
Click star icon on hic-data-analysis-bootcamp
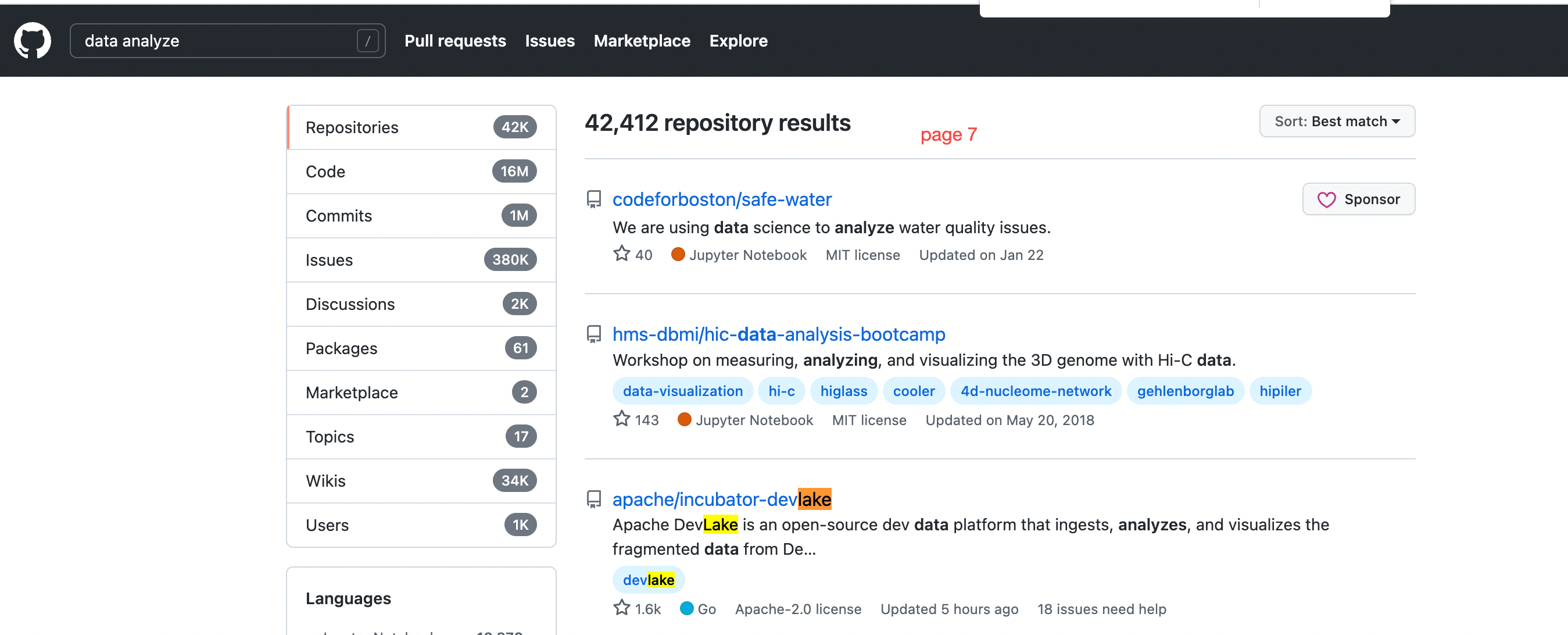pos(621,419)
